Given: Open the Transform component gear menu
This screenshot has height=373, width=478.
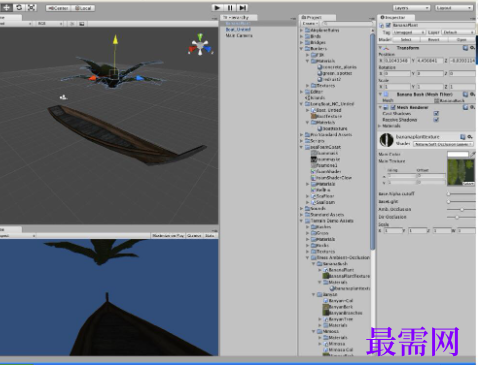Looking at the screenshot, I should pyautogui.click(x=473, y=48).
